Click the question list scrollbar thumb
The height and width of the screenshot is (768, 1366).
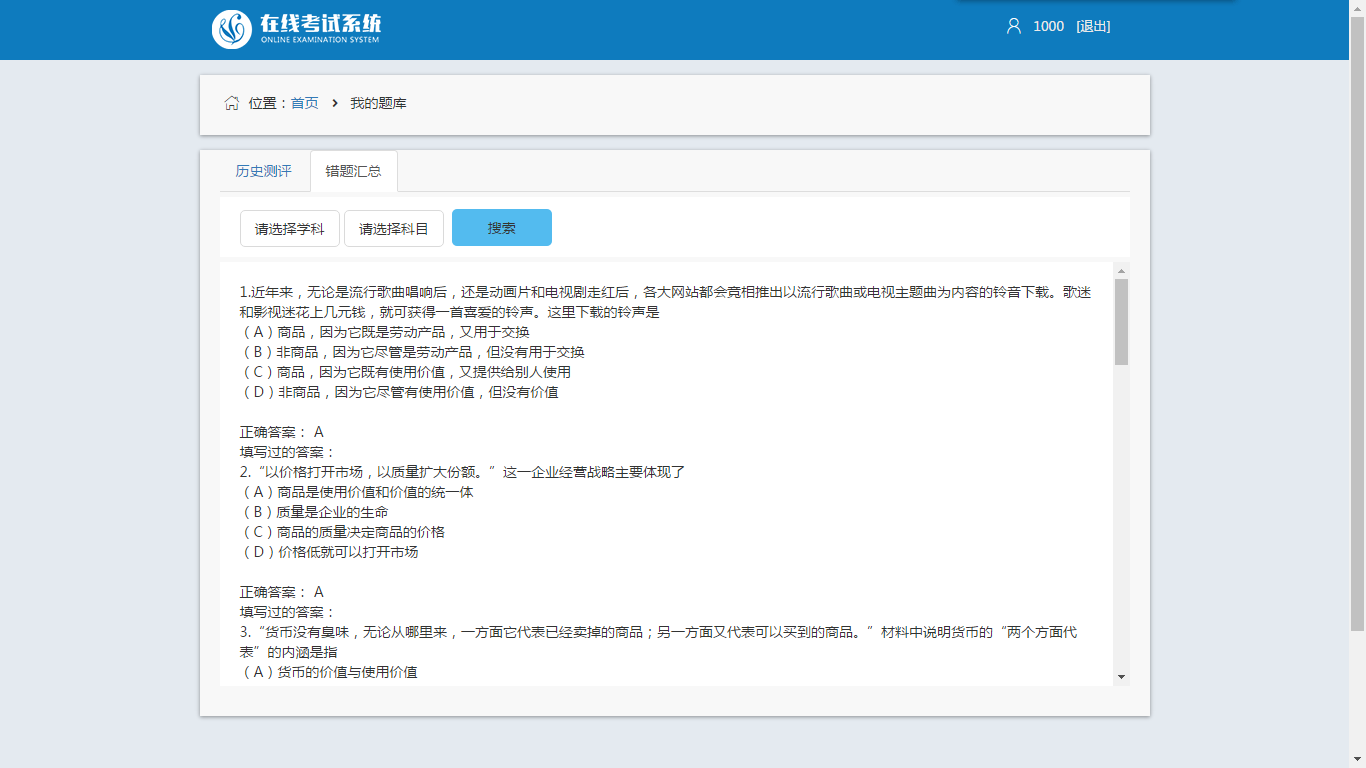click(x=1121, y=322)
